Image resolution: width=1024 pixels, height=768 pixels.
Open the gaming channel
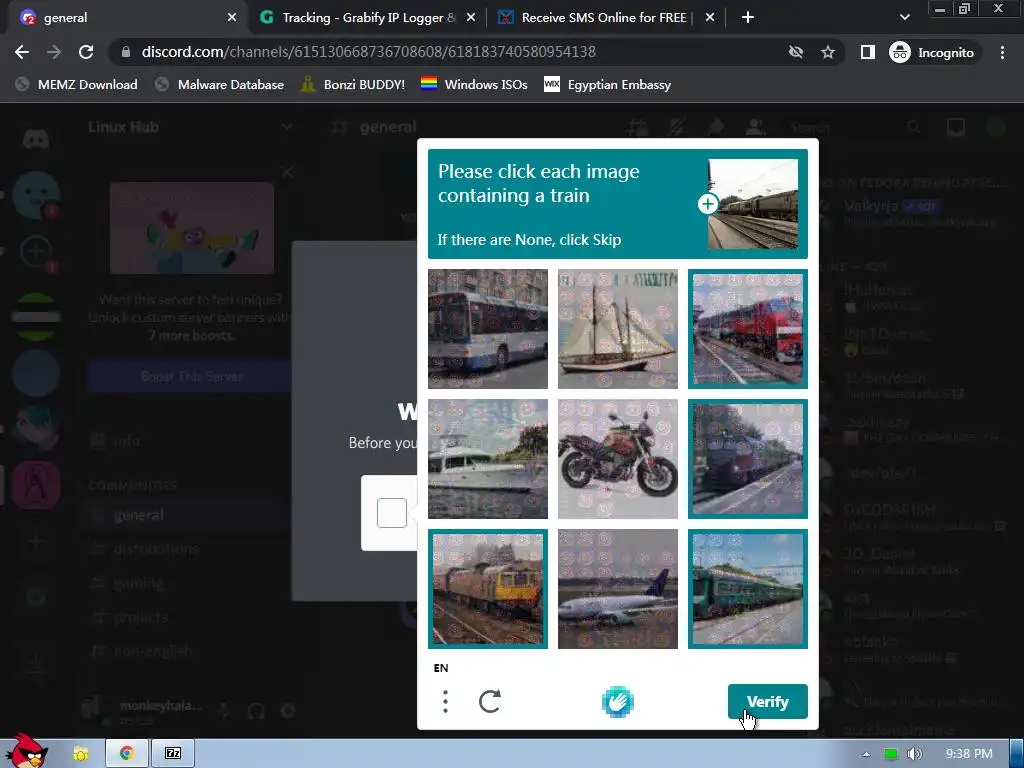tap(138, 583)
